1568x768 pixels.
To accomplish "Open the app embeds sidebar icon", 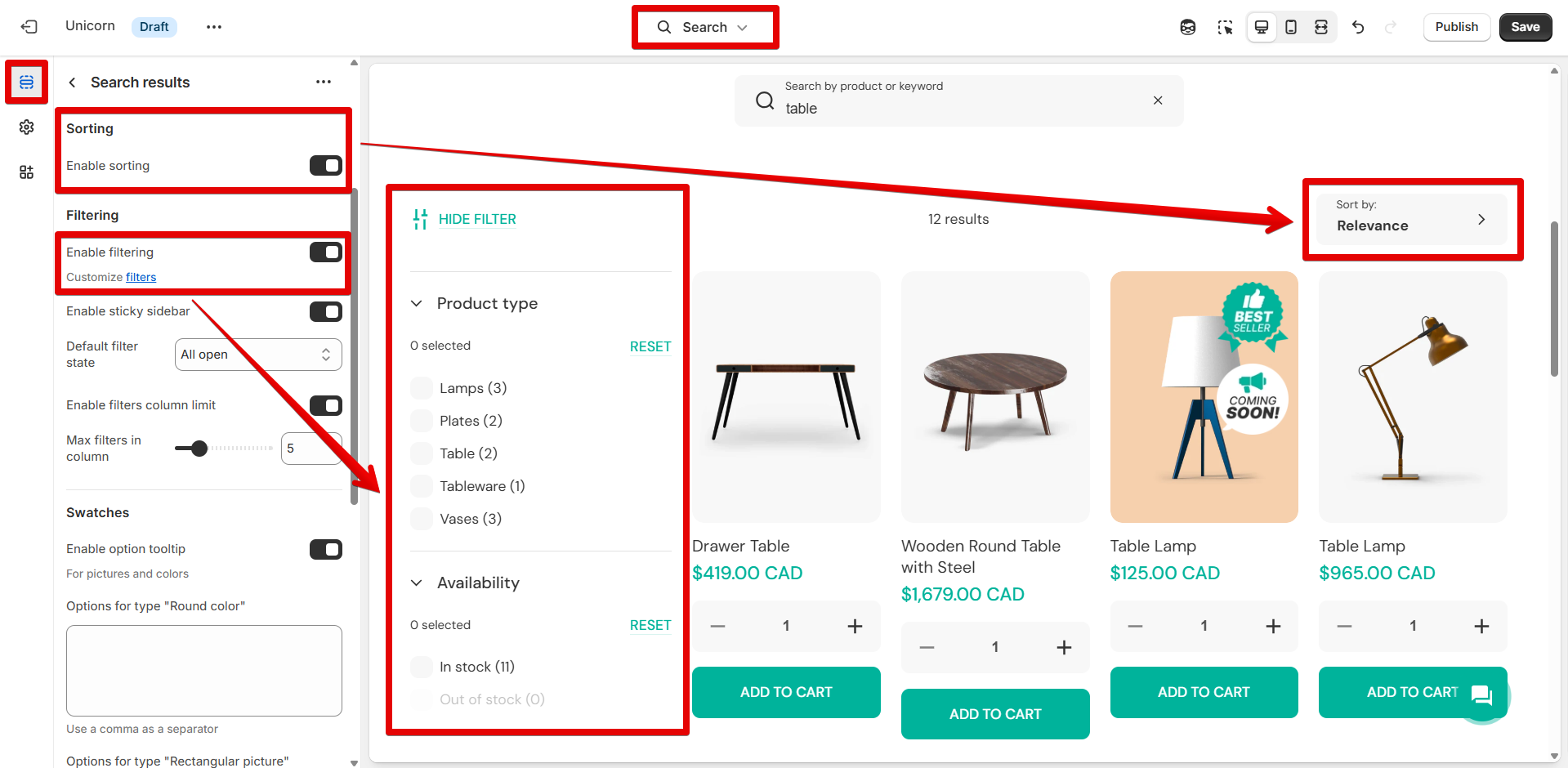I will pyautogui.click(x=27, y=172).
